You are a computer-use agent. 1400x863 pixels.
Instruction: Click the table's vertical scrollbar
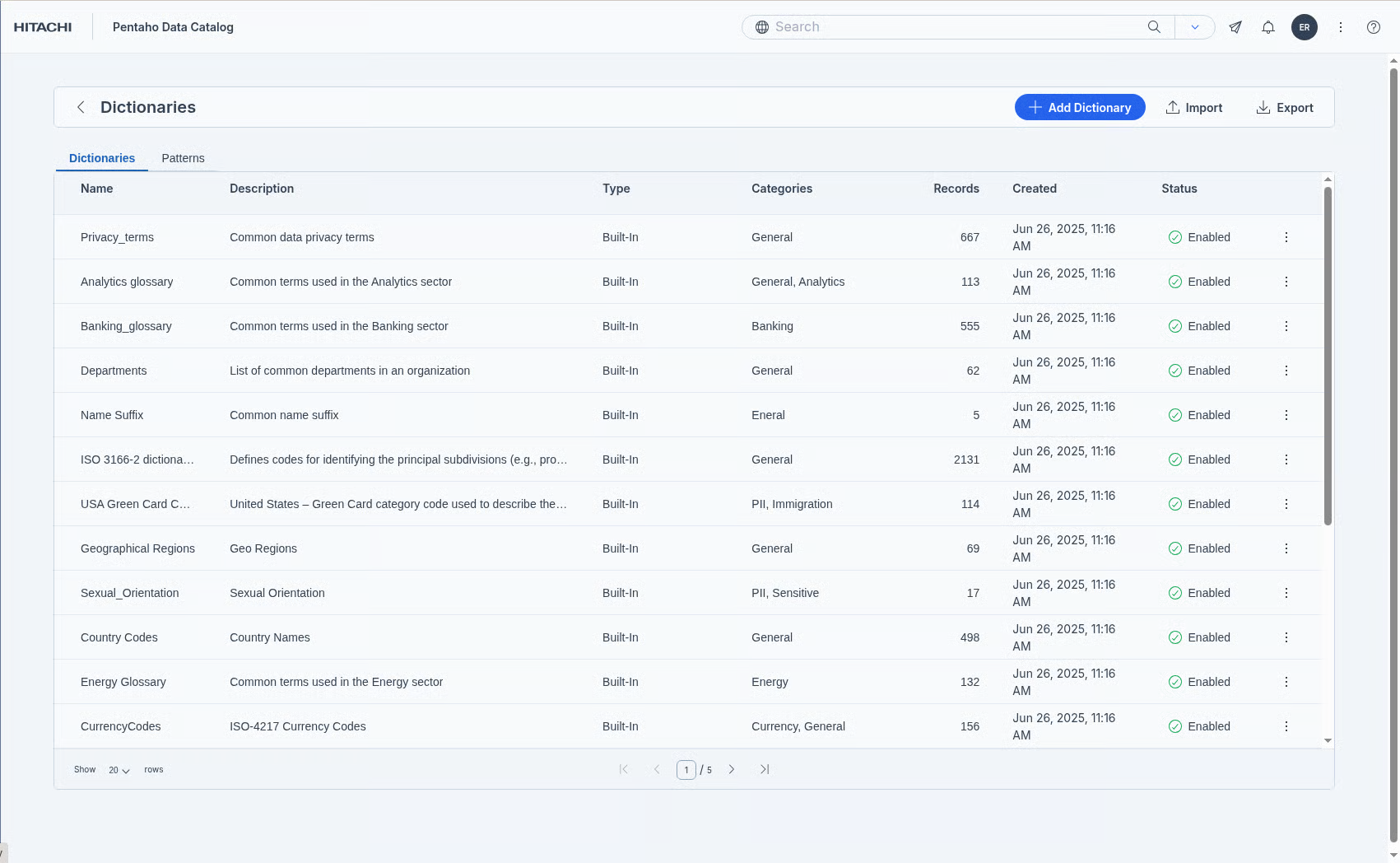coord(1328,354)
